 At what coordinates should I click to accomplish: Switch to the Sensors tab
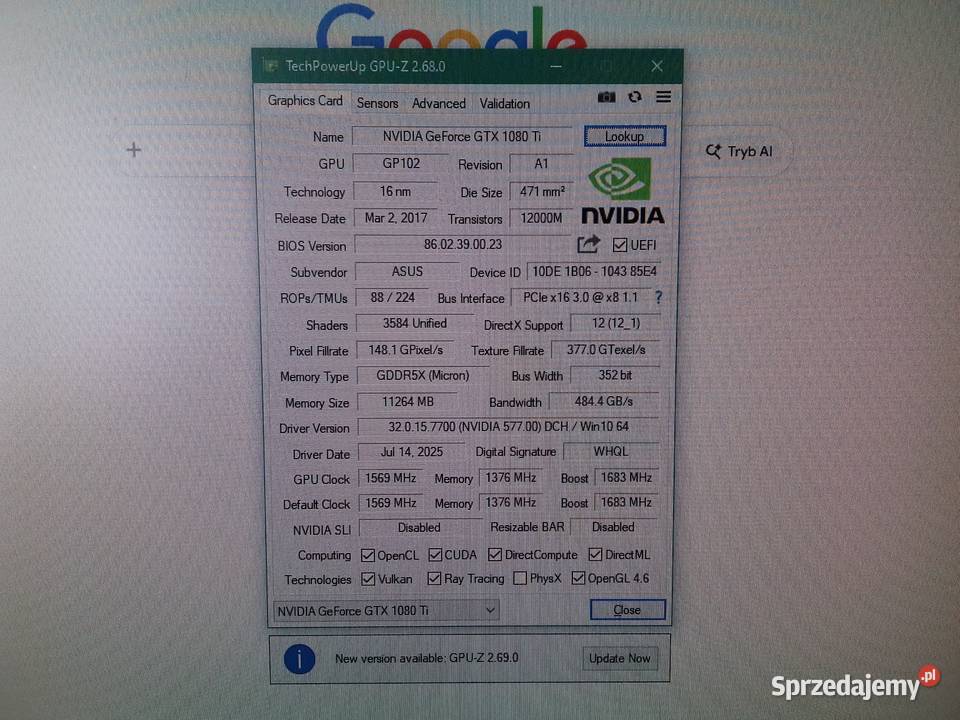pyautogui.click(x=377, y=103)
